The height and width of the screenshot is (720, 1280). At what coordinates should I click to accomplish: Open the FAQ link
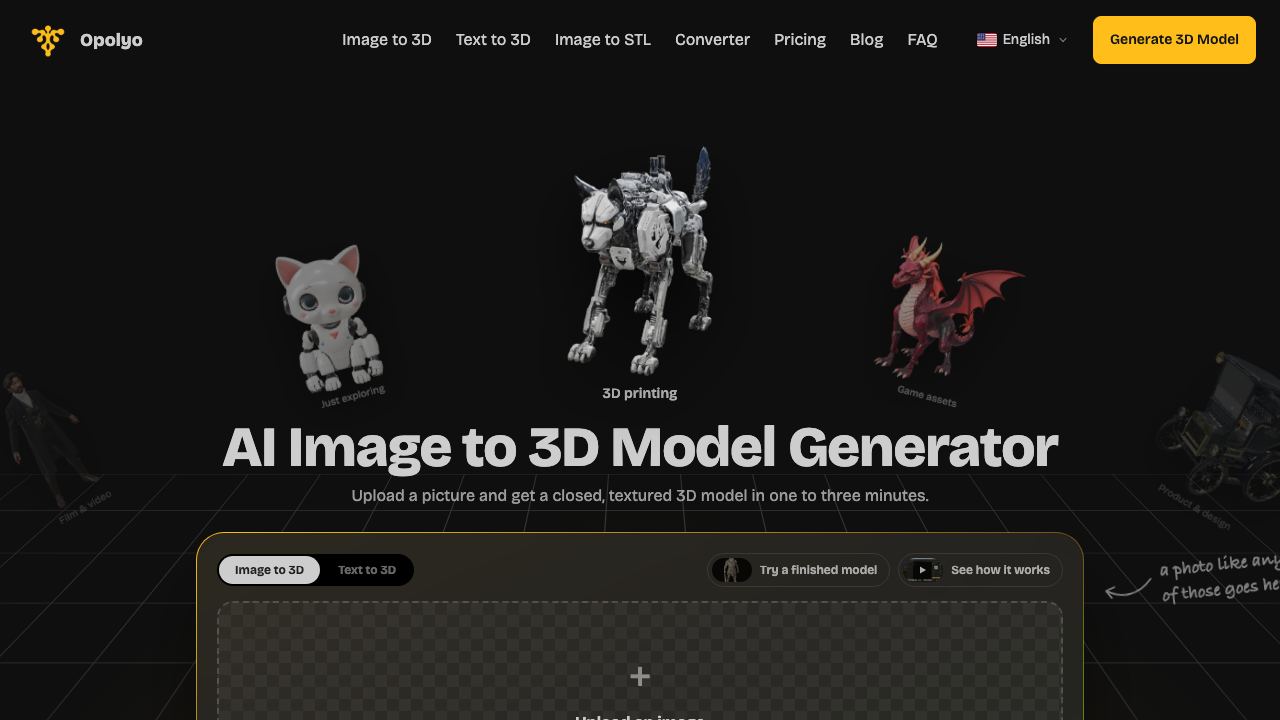[x=922, y=40]
